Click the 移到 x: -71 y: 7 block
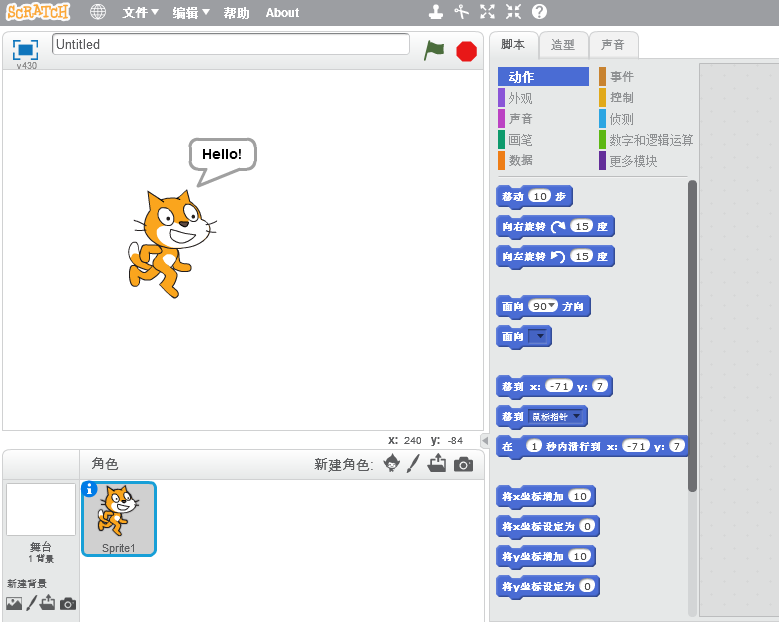The image size is (779, 622). [x=554, y=387]
